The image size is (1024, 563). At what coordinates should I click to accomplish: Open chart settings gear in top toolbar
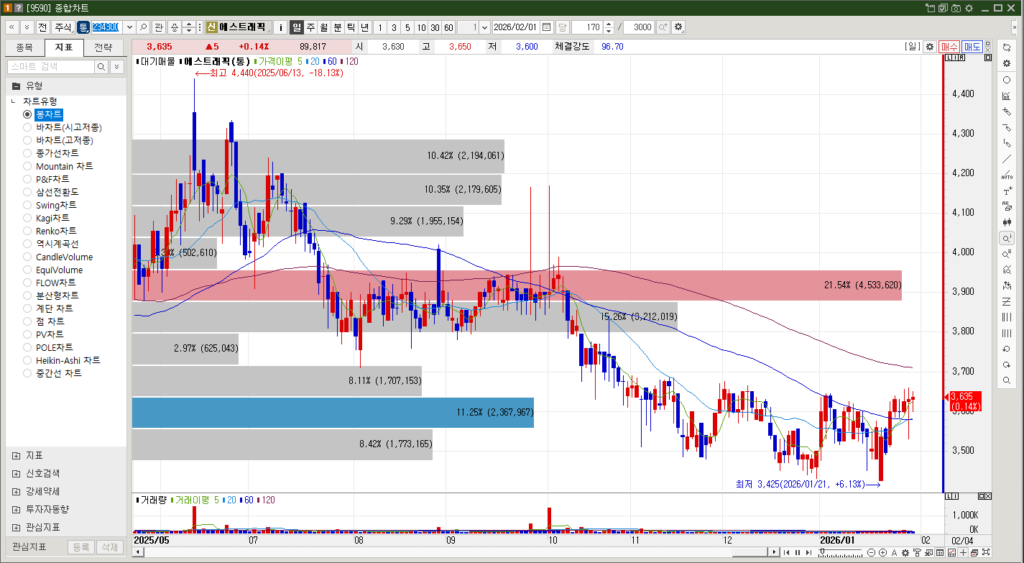point(679,26)
